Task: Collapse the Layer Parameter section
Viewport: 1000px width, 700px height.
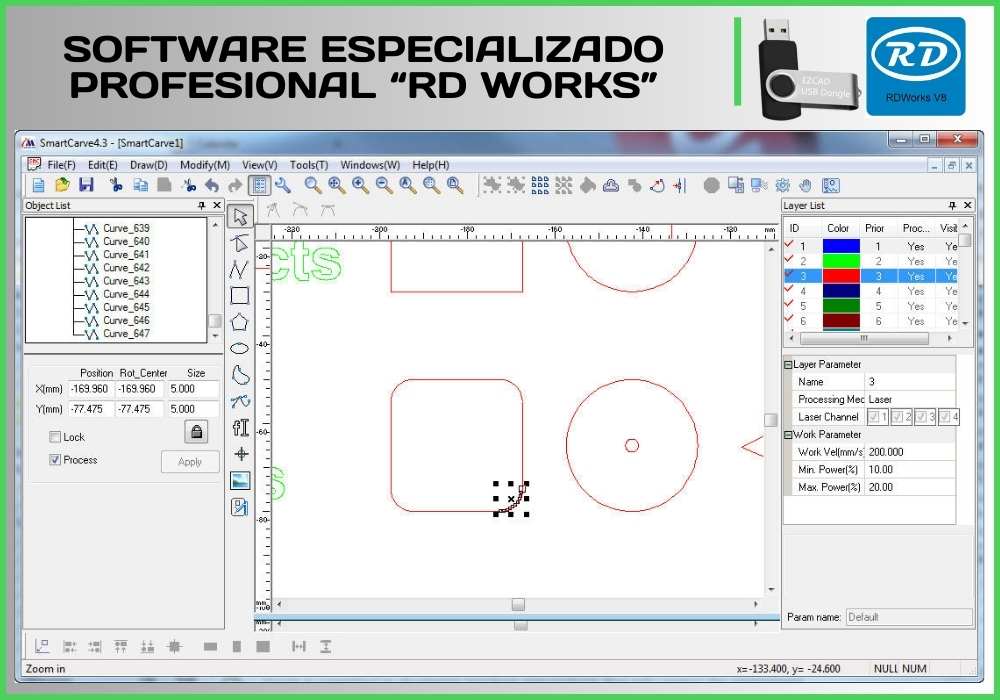Action: pos(788,365)
